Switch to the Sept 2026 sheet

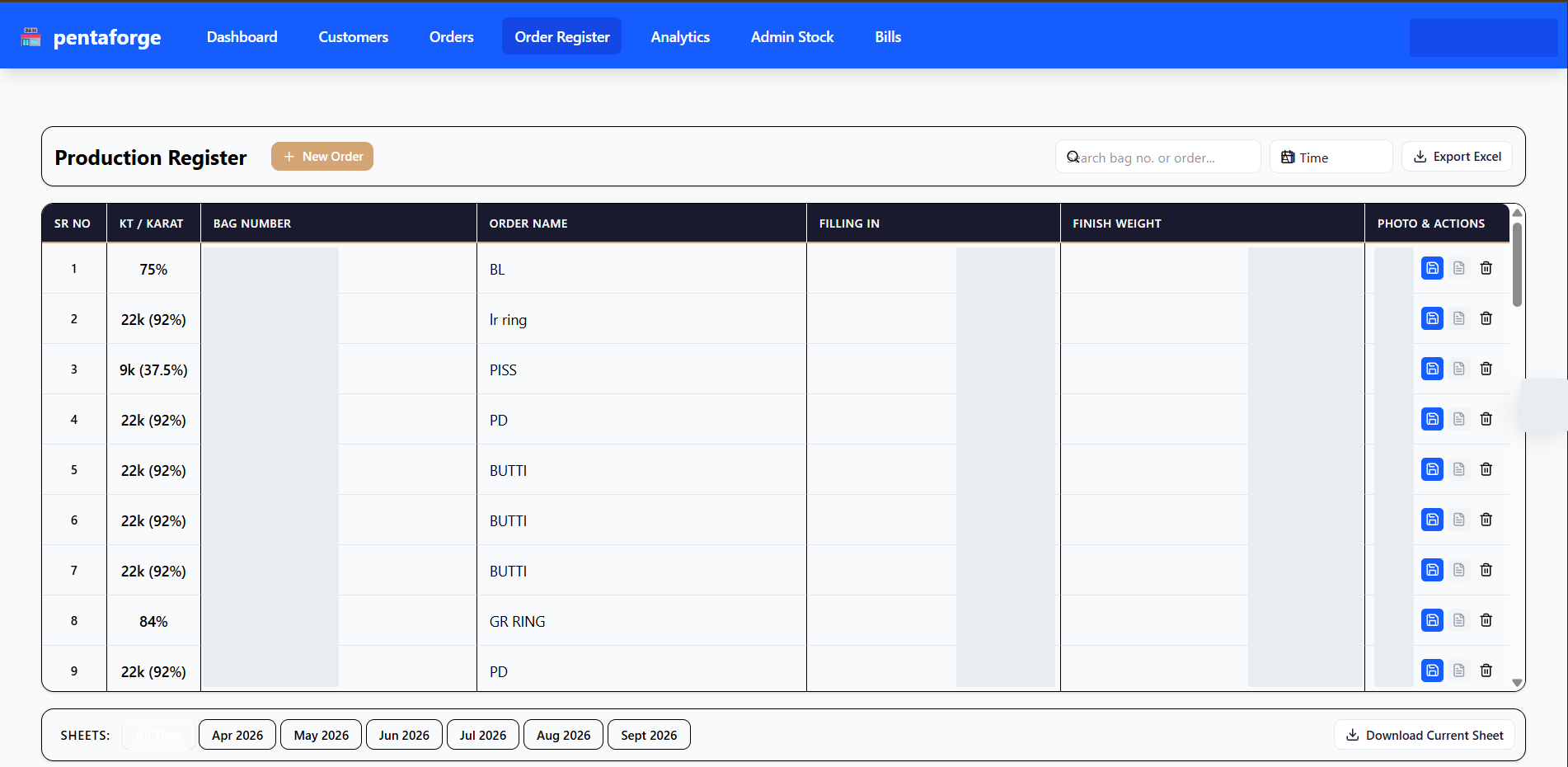tap(649, 735)
